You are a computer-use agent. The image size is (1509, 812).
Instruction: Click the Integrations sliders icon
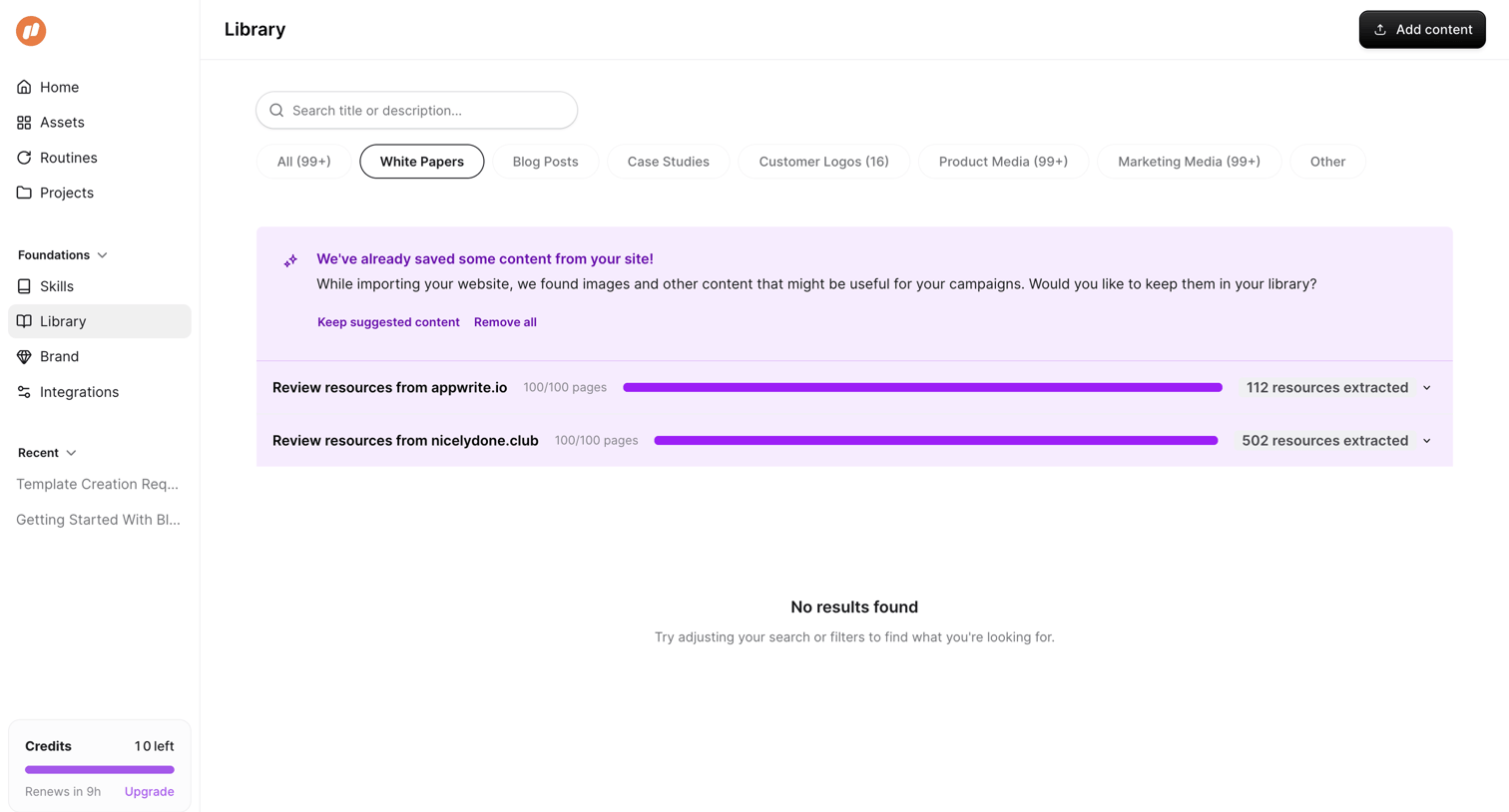(24, 392)
